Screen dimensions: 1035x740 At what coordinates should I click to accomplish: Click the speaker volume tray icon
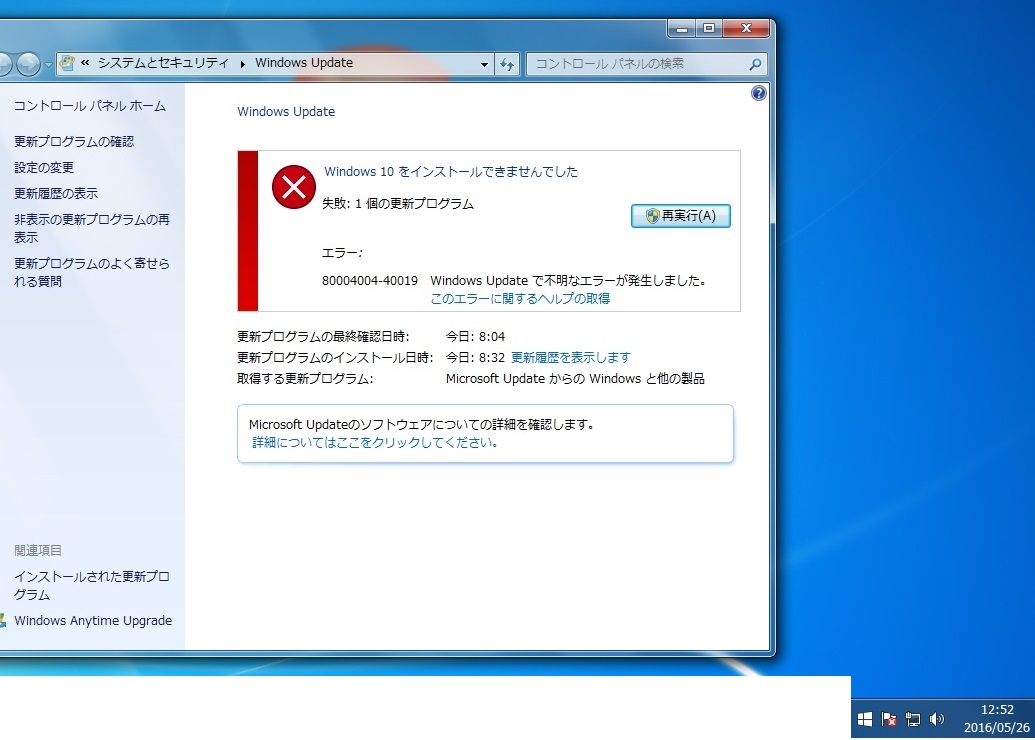click(x=937, y=719)
